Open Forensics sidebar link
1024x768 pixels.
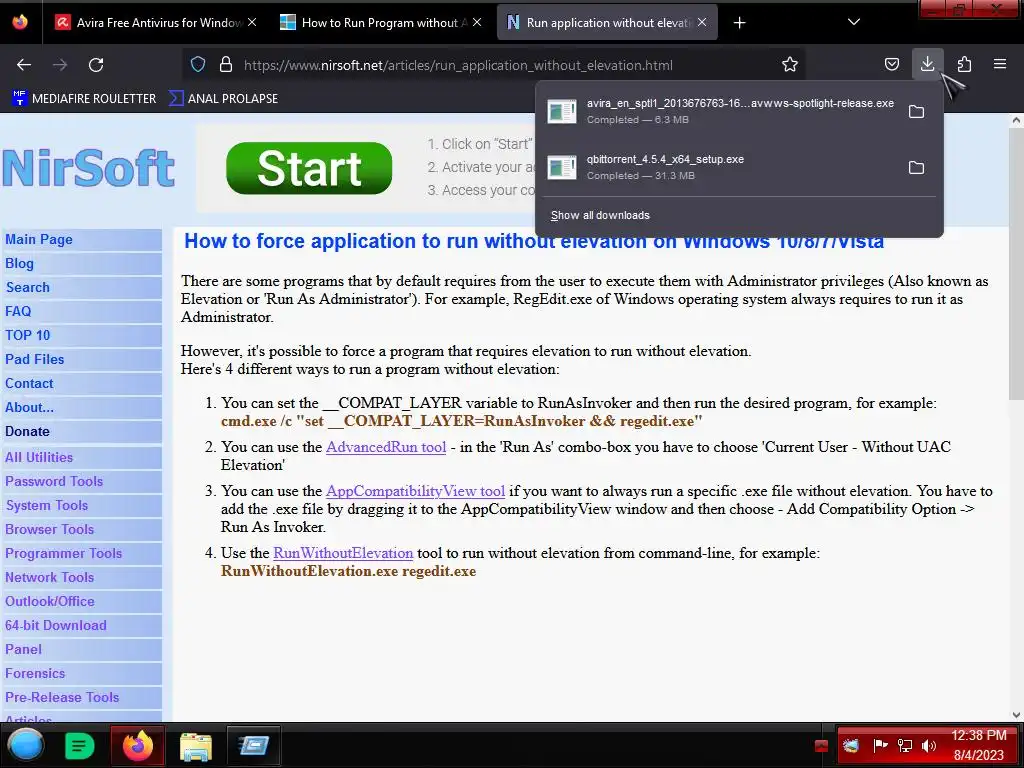click(35, 674)
